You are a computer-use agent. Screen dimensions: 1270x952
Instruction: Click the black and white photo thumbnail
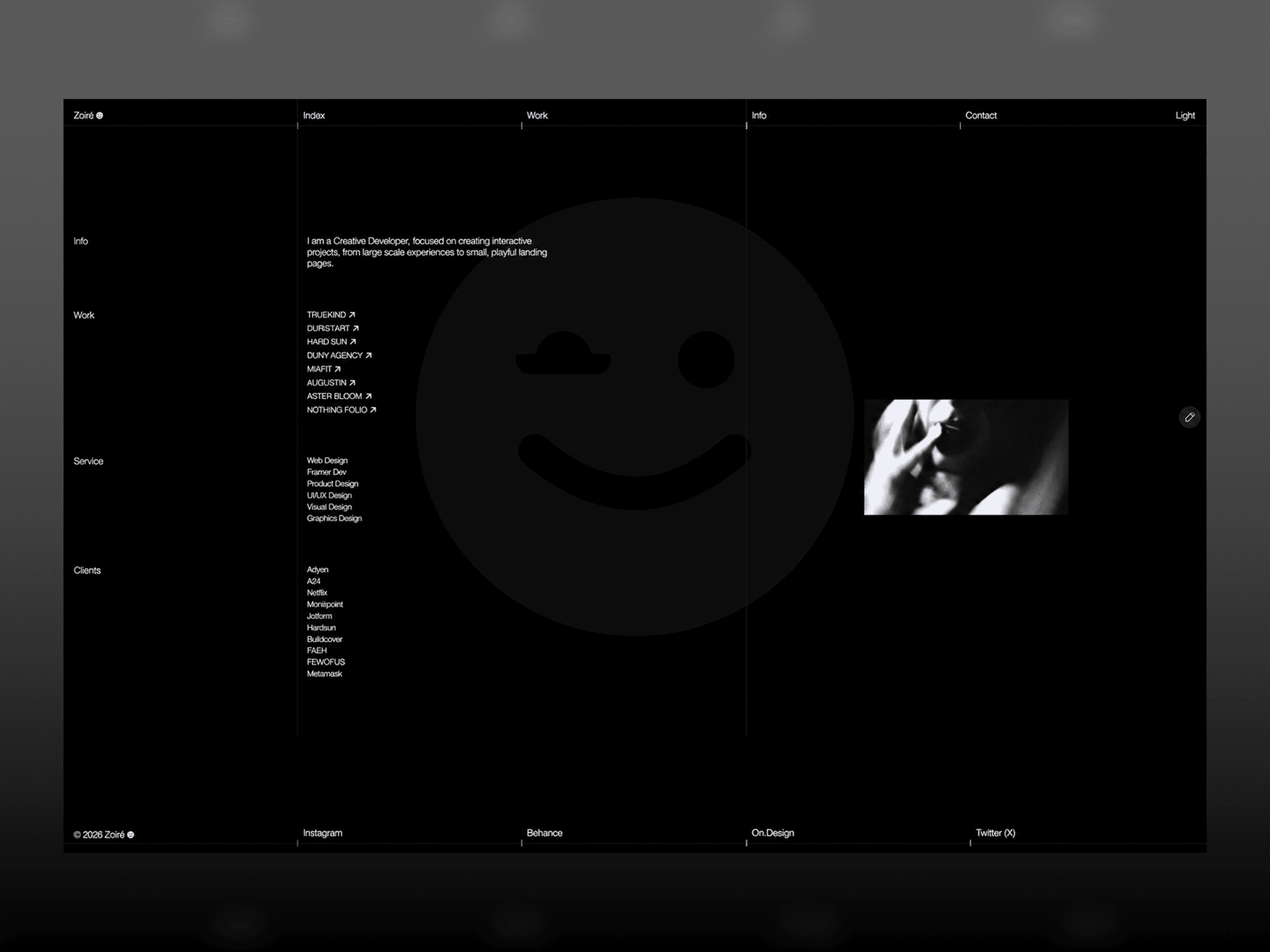tap(966, 457)
